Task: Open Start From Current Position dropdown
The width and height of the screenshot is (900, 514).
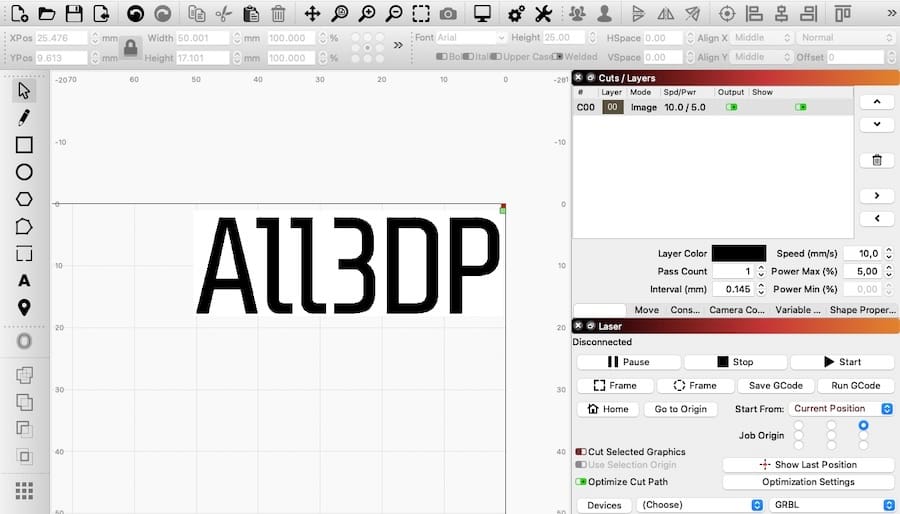Action: click(x=841, y=408)
